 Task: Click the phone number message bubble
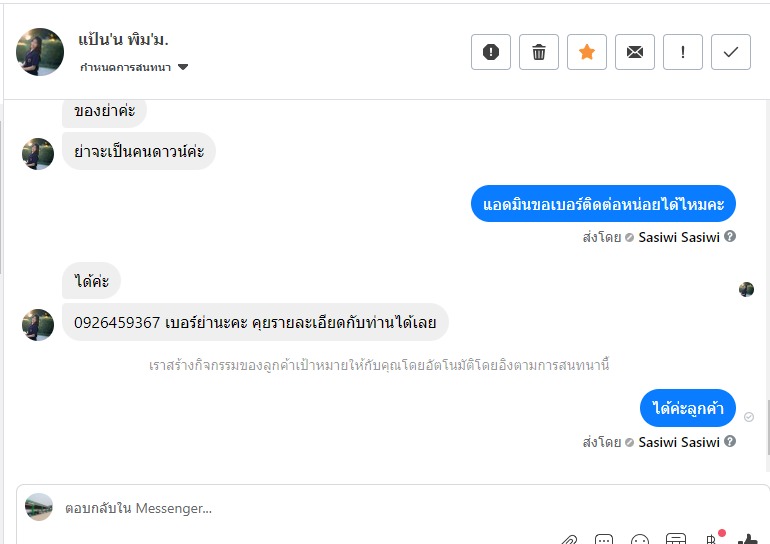pos(255,322)
